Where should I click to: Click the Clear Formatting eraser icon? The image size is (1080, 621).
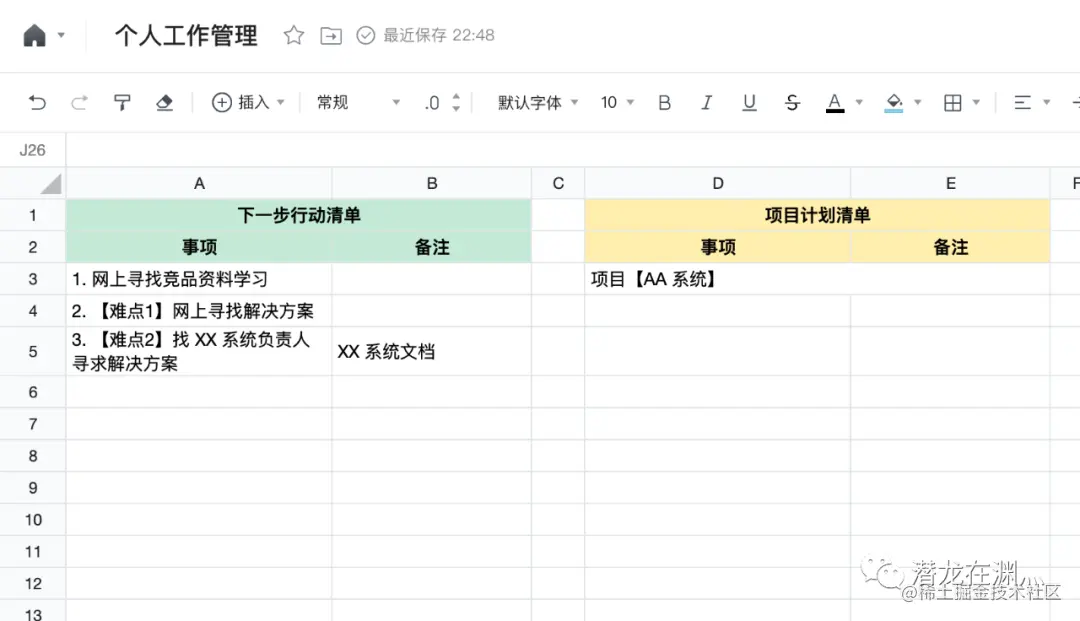[x=164, y=102]
